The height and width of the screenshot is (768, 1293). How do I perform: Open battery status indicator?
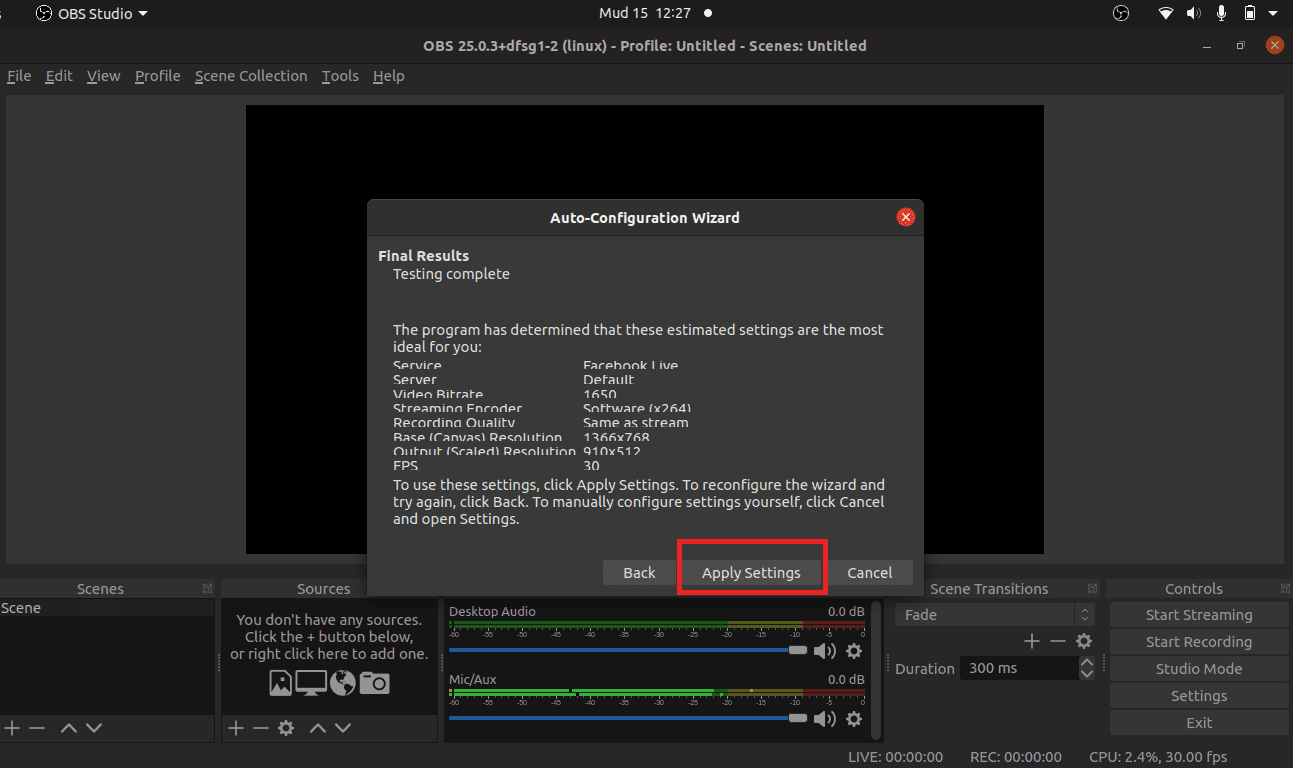click(x=1249, y=13)
